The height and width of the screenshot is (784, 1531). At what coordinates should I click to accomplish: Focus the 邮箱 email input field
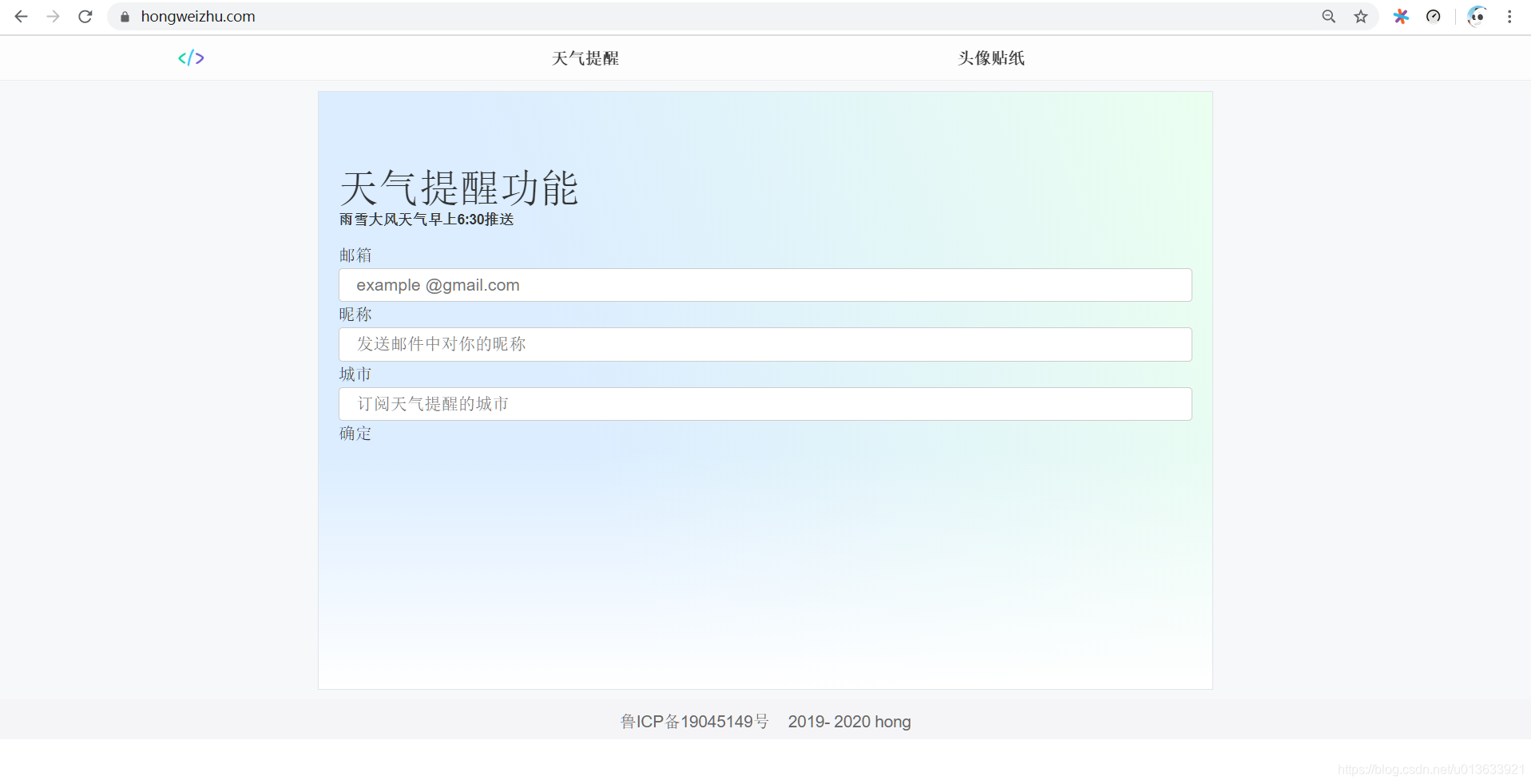click(765, 285)
